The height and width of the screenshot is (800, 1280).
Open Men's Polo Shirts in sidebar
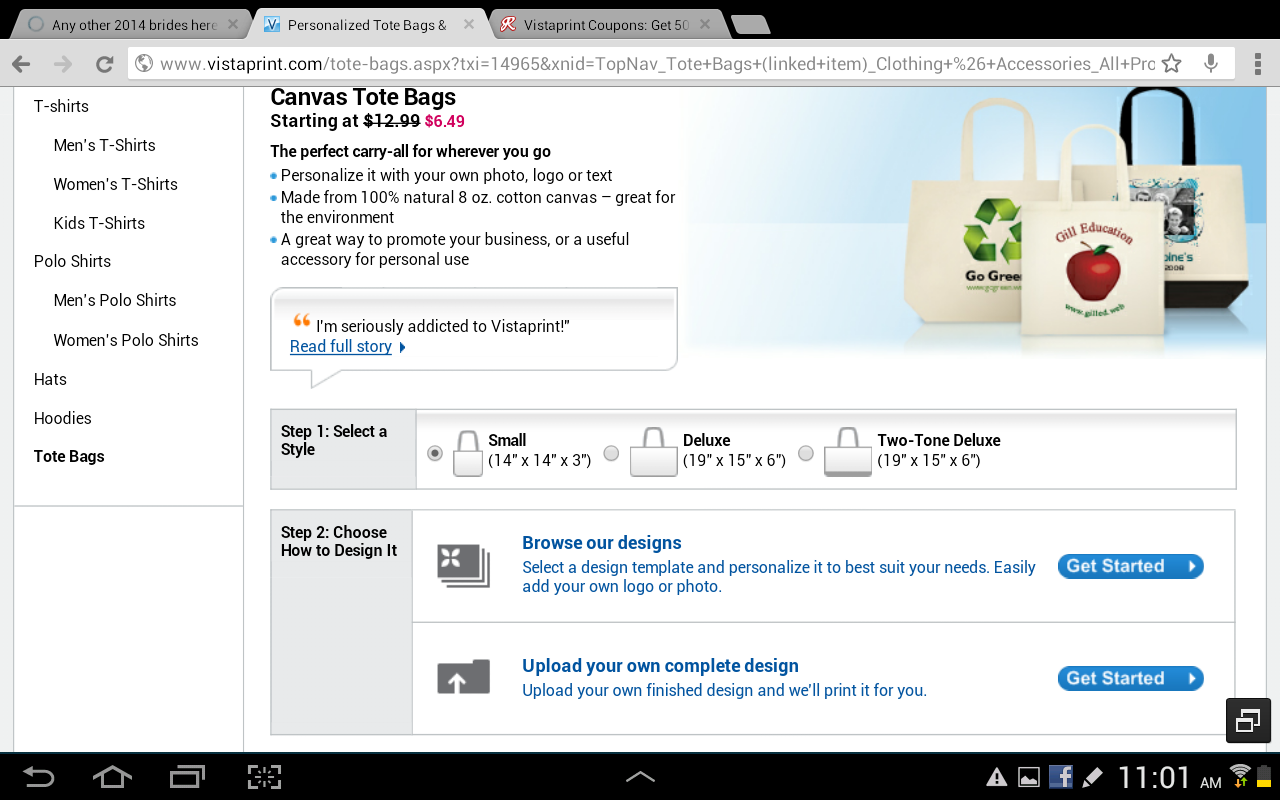pyautogui.click(x=115, y=300)
